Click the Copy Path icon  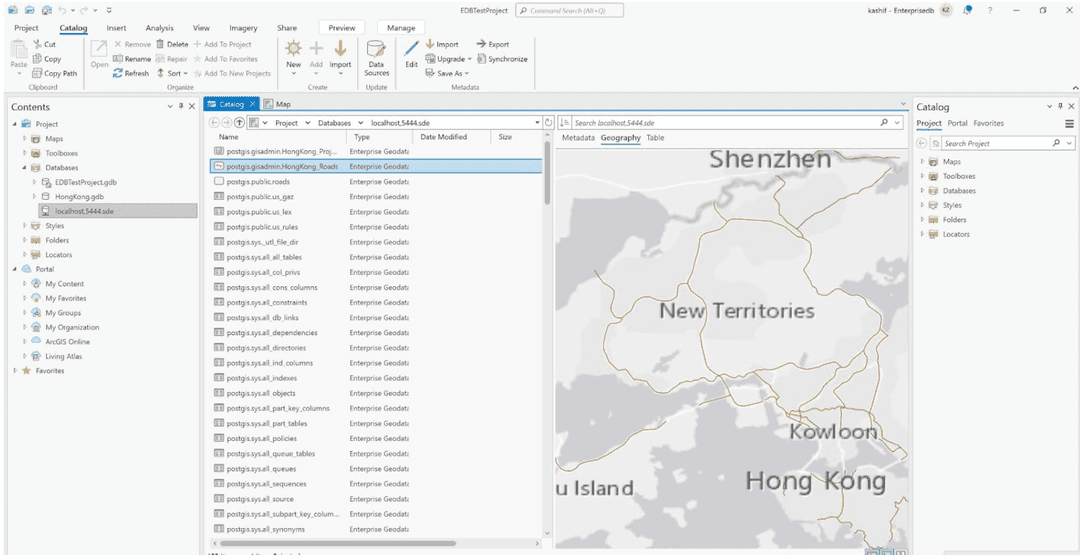(x=37, y=73)
